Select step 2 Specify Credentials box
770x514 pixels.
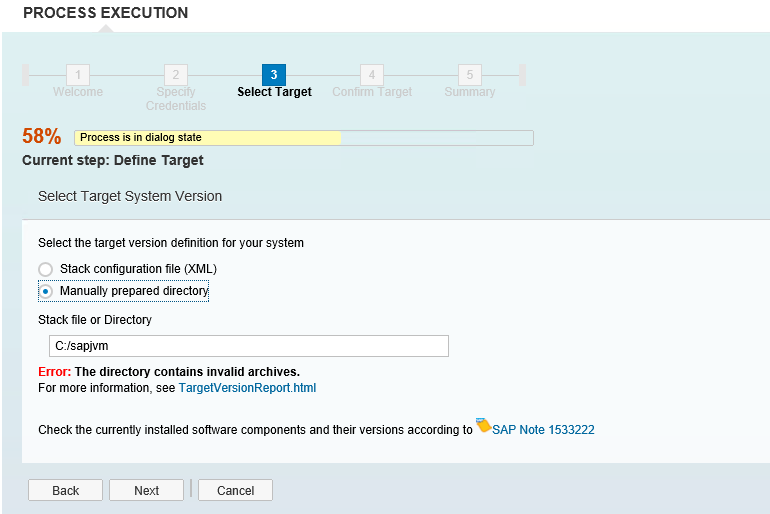point(176,75)
